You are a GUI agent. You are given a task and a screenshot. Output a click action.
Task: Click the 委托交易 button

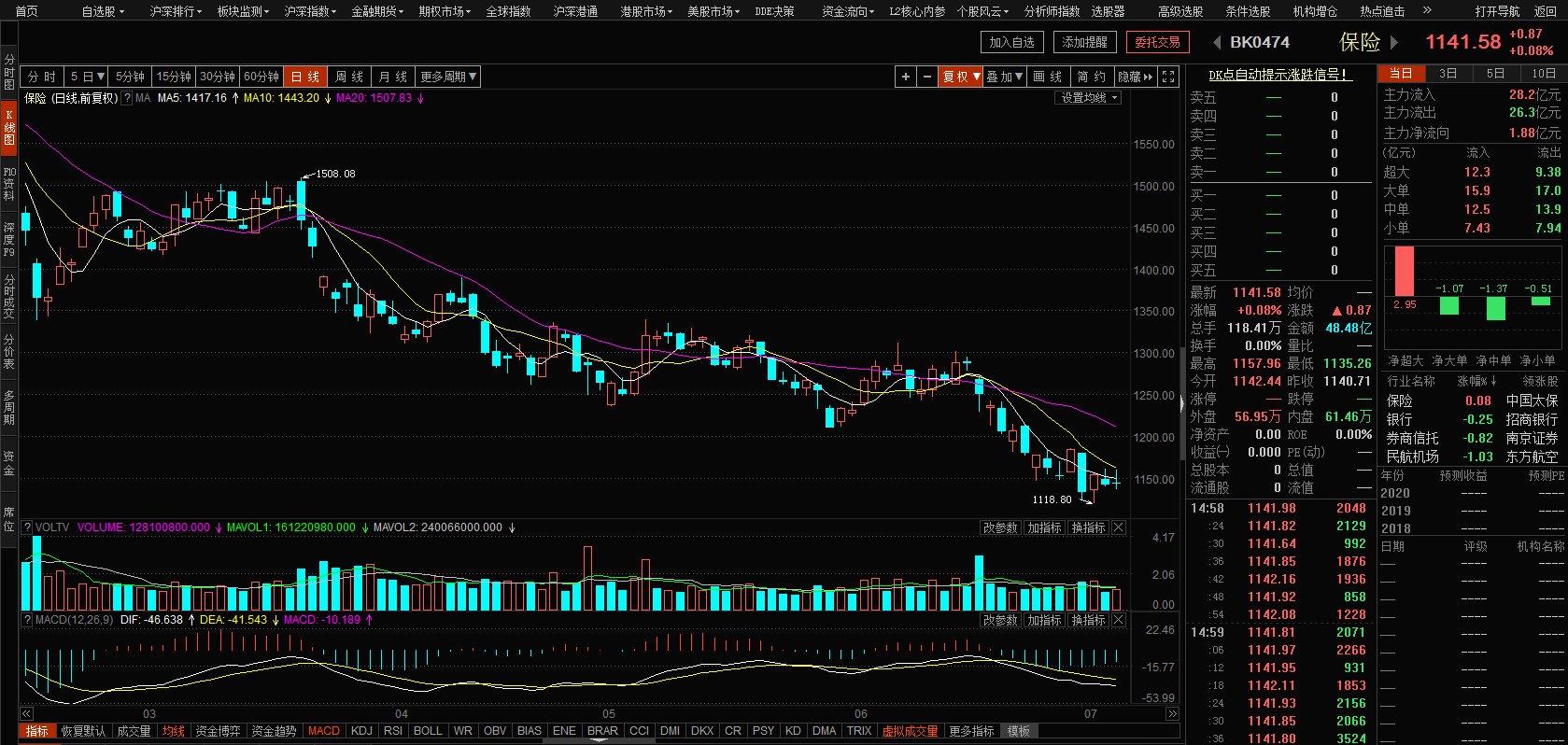1158,42
